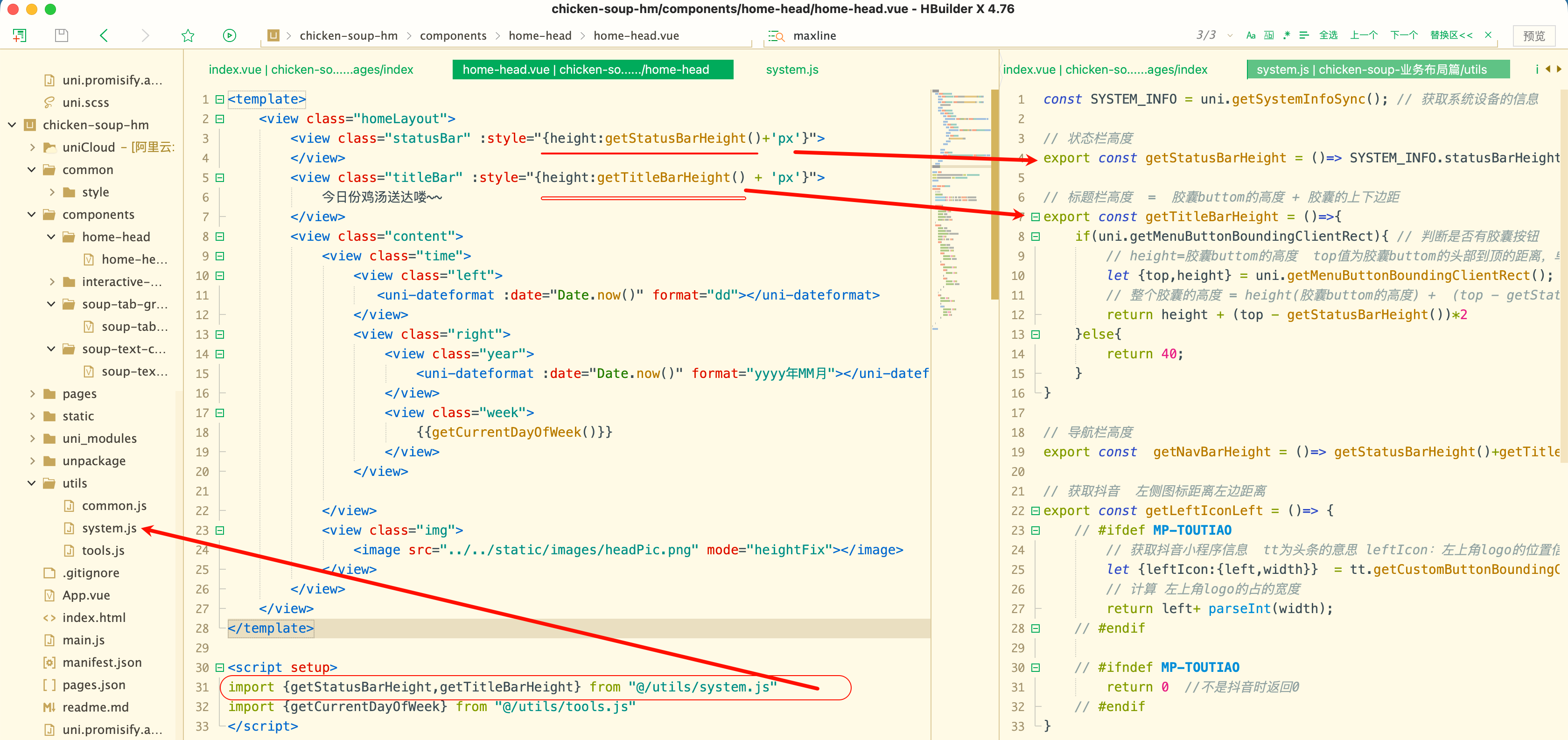
Task: Click the 预览 preview button
Action: coord(1533,36)
